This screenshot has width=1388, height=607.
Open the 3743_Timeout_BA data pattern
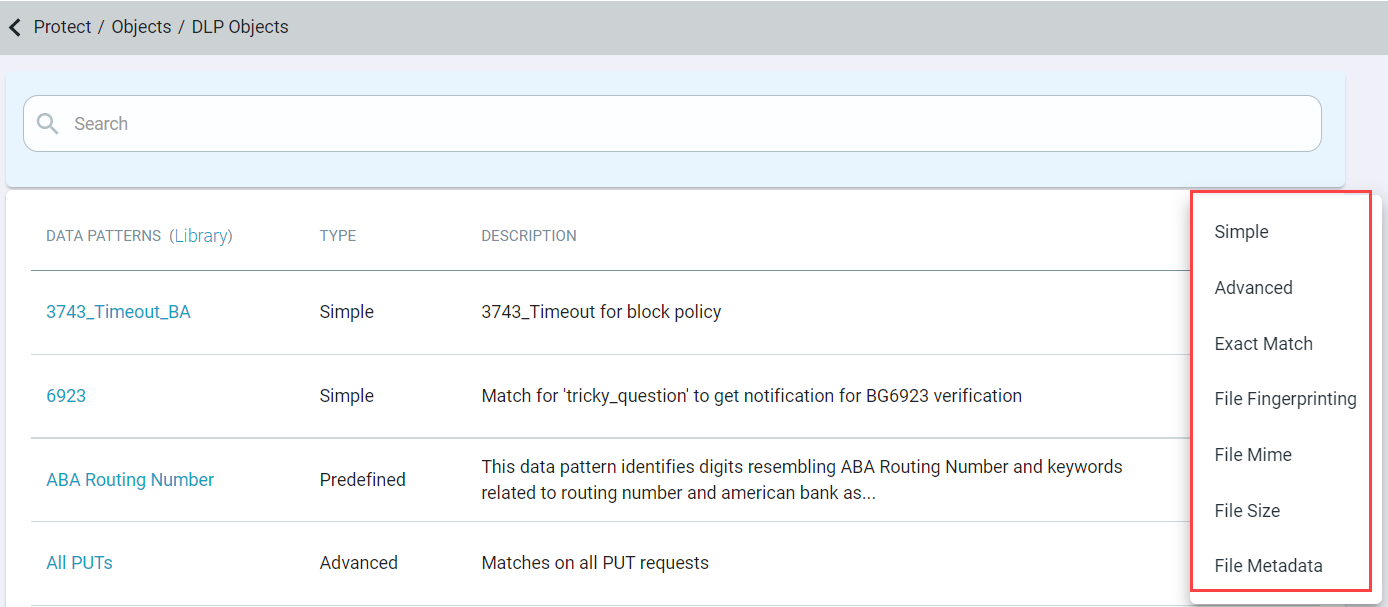pos(118,311)
